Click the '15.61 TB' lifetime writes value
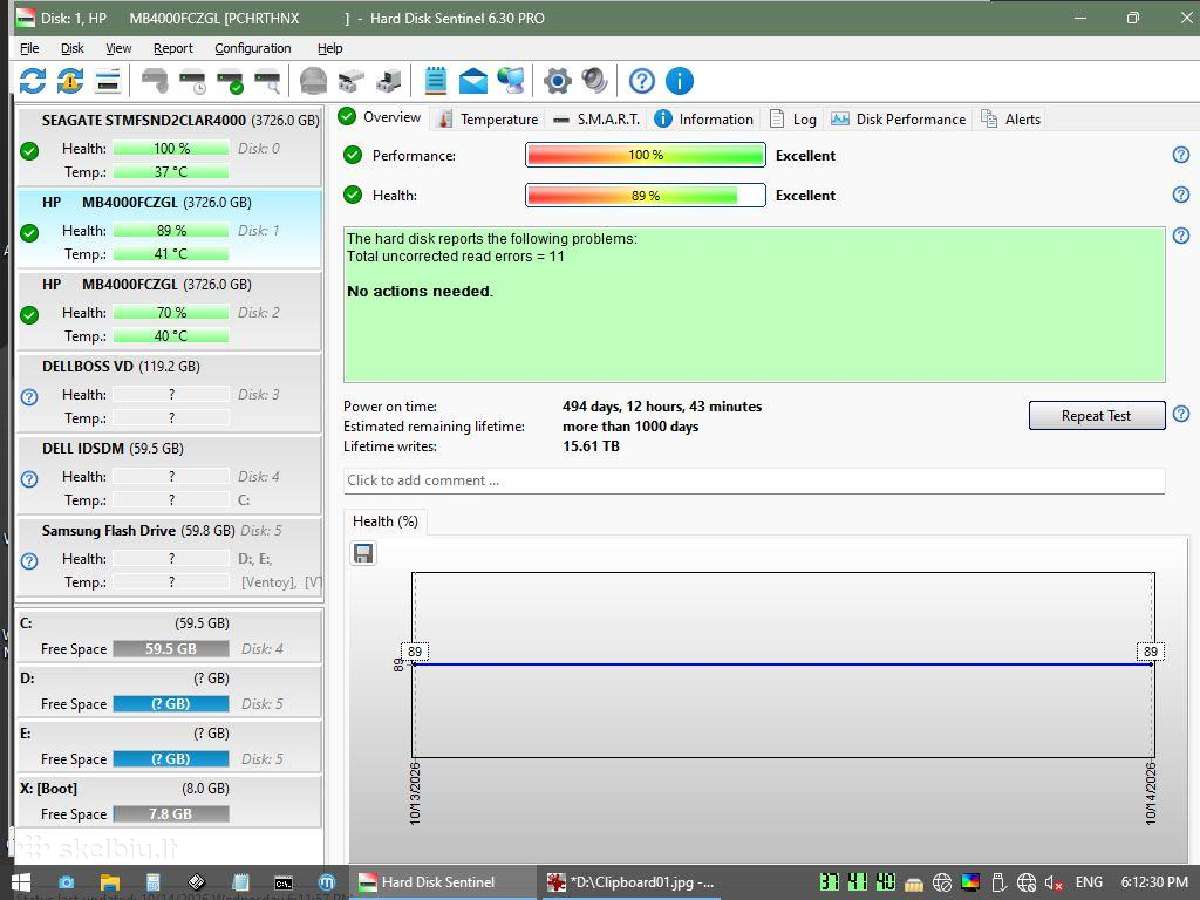Screen dimensions: 1200x900 pyautogui.click(x=591, y=446)
